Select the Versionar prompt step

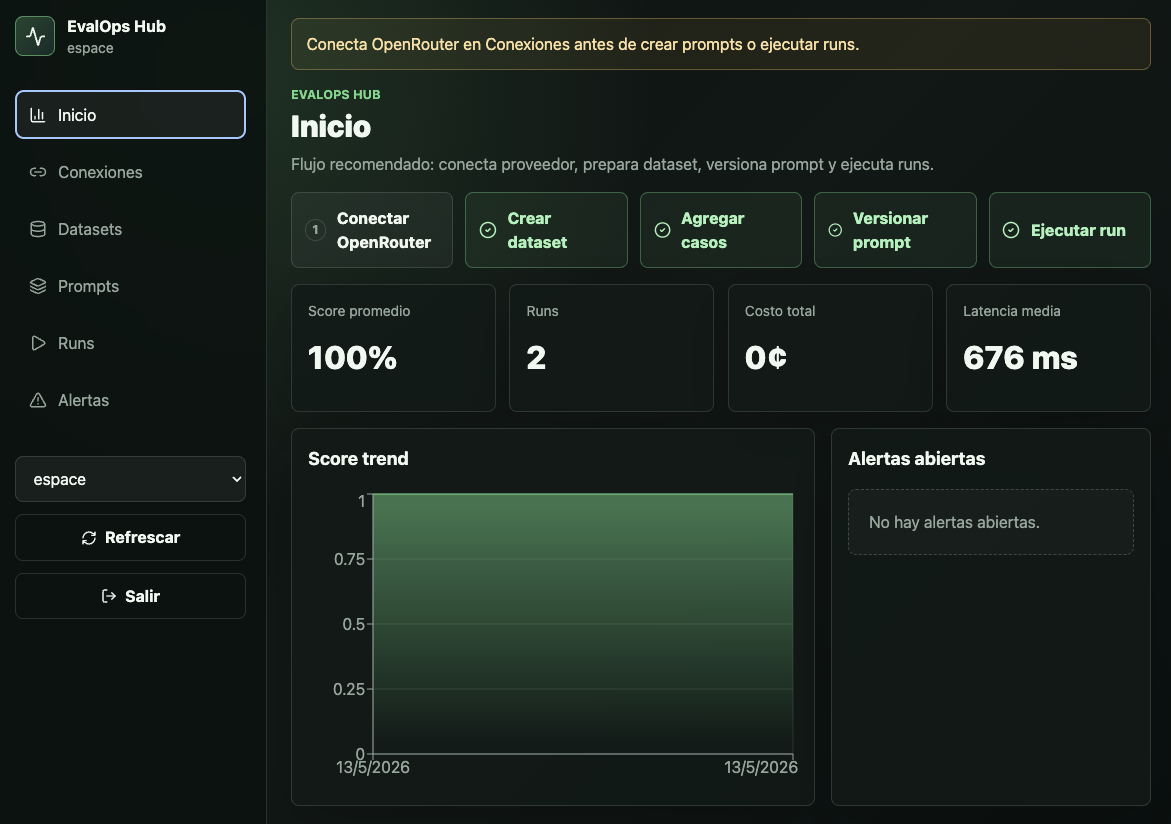click(x=895, y=230)
